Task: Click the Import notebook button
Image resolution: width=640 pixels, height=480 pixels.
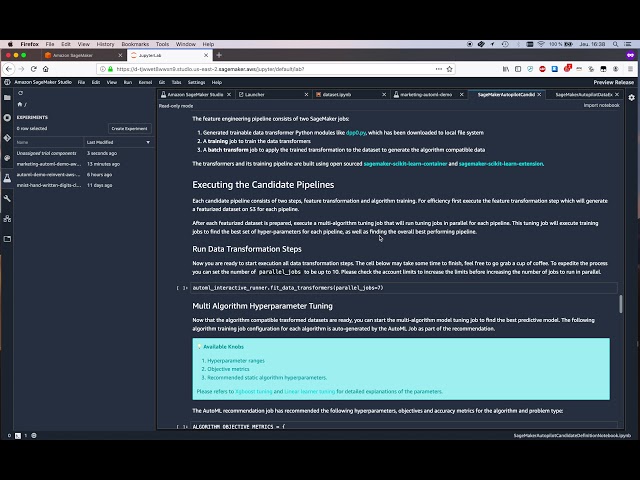Action: coord(601,105)
